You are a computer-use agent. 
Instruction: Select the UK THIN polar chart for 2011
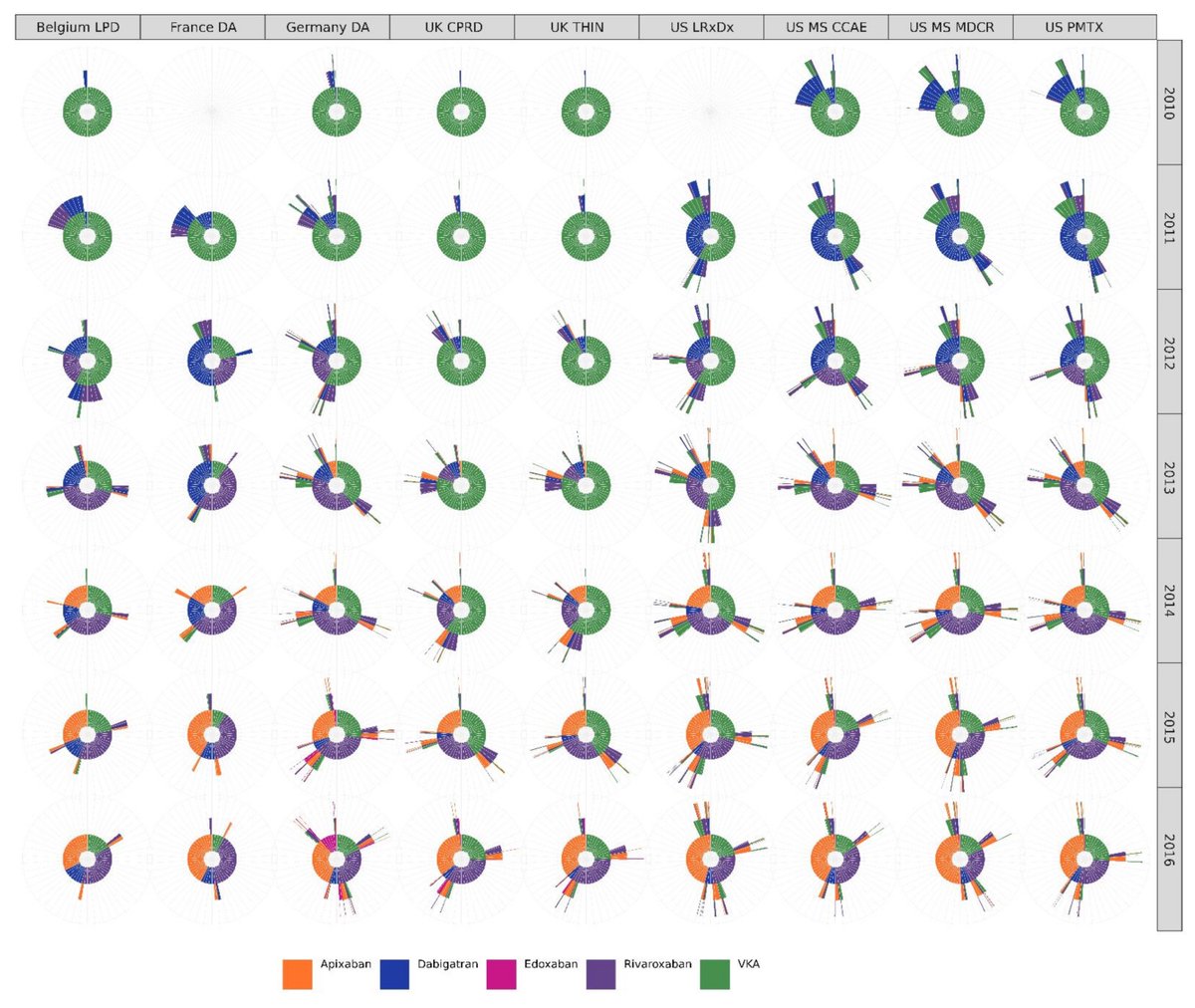(x=585, y=234)
